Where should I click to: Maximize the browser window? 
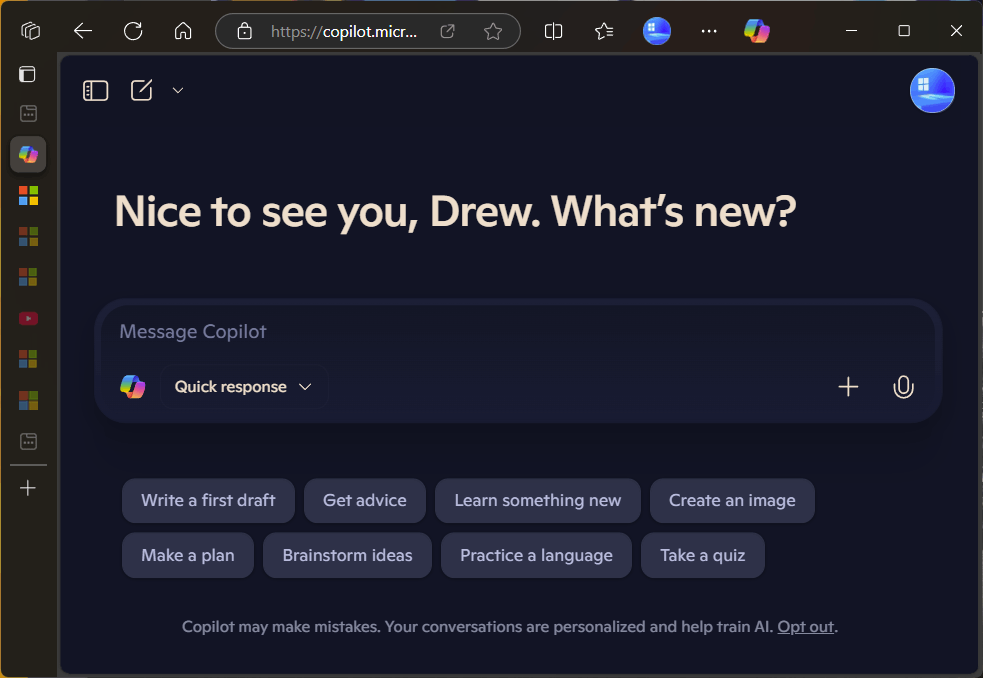tap(904, 31)
